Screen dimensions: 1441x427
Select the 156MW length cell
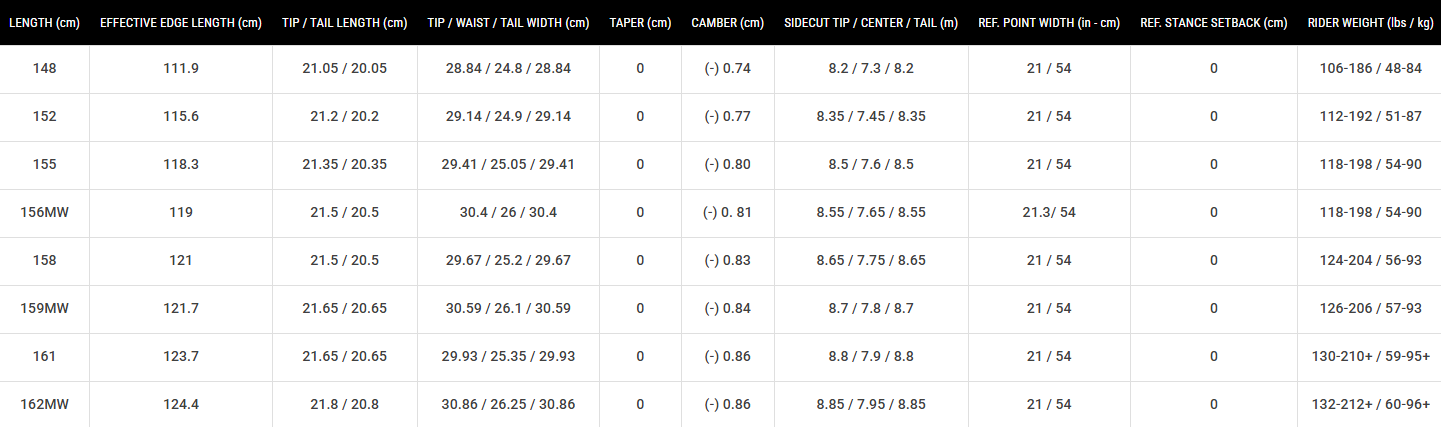point(44,212)
